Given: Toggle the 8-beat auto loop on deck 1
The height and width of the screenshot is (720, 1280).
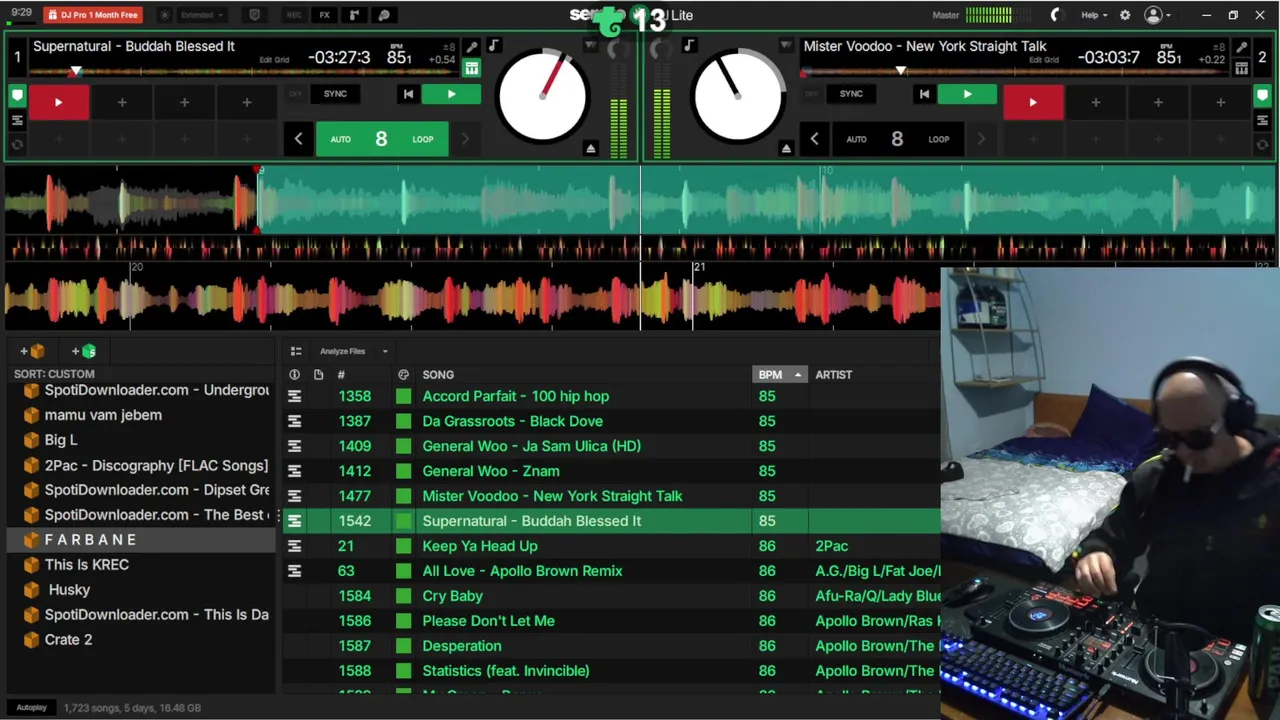Looking at the screenshot, I should click(x=382, y=139).
